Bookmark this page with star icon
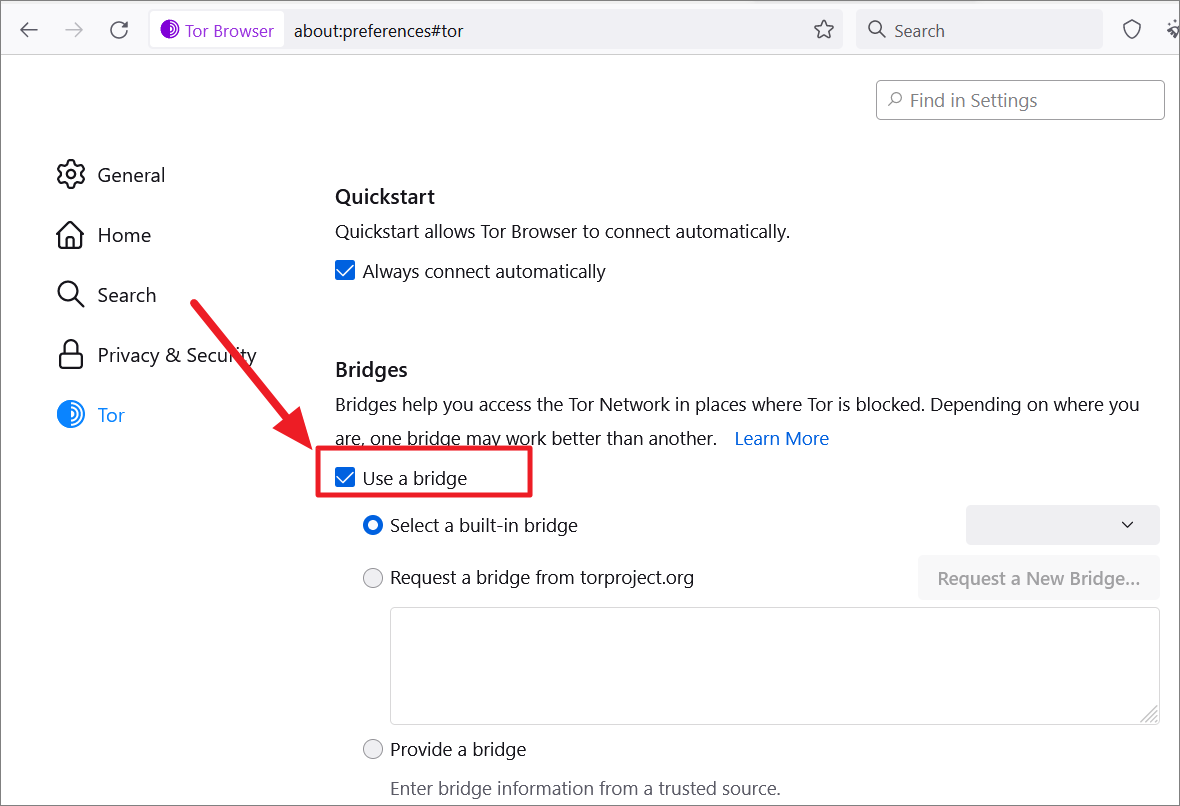The width and height of the screenshot is (1180, 806). click(824, 30)
